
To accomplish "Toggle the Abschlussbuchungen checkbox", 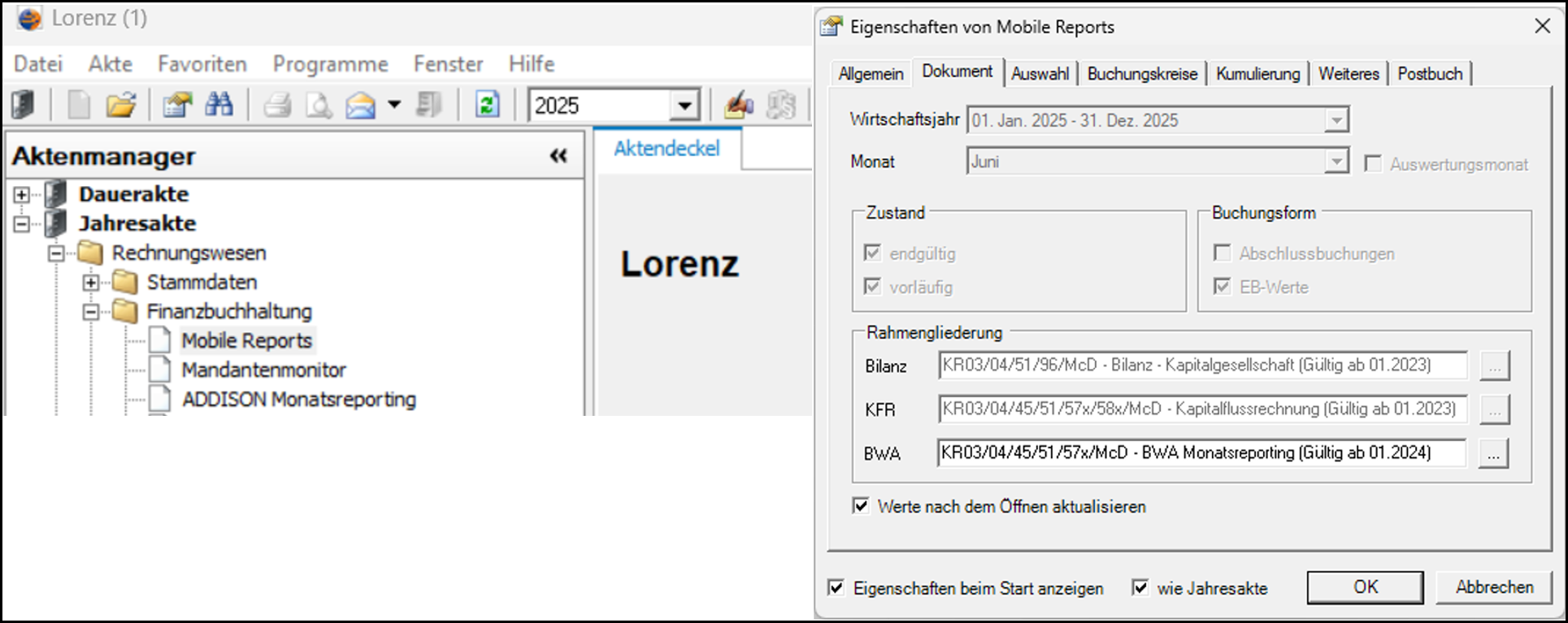I will (1222, 253).
